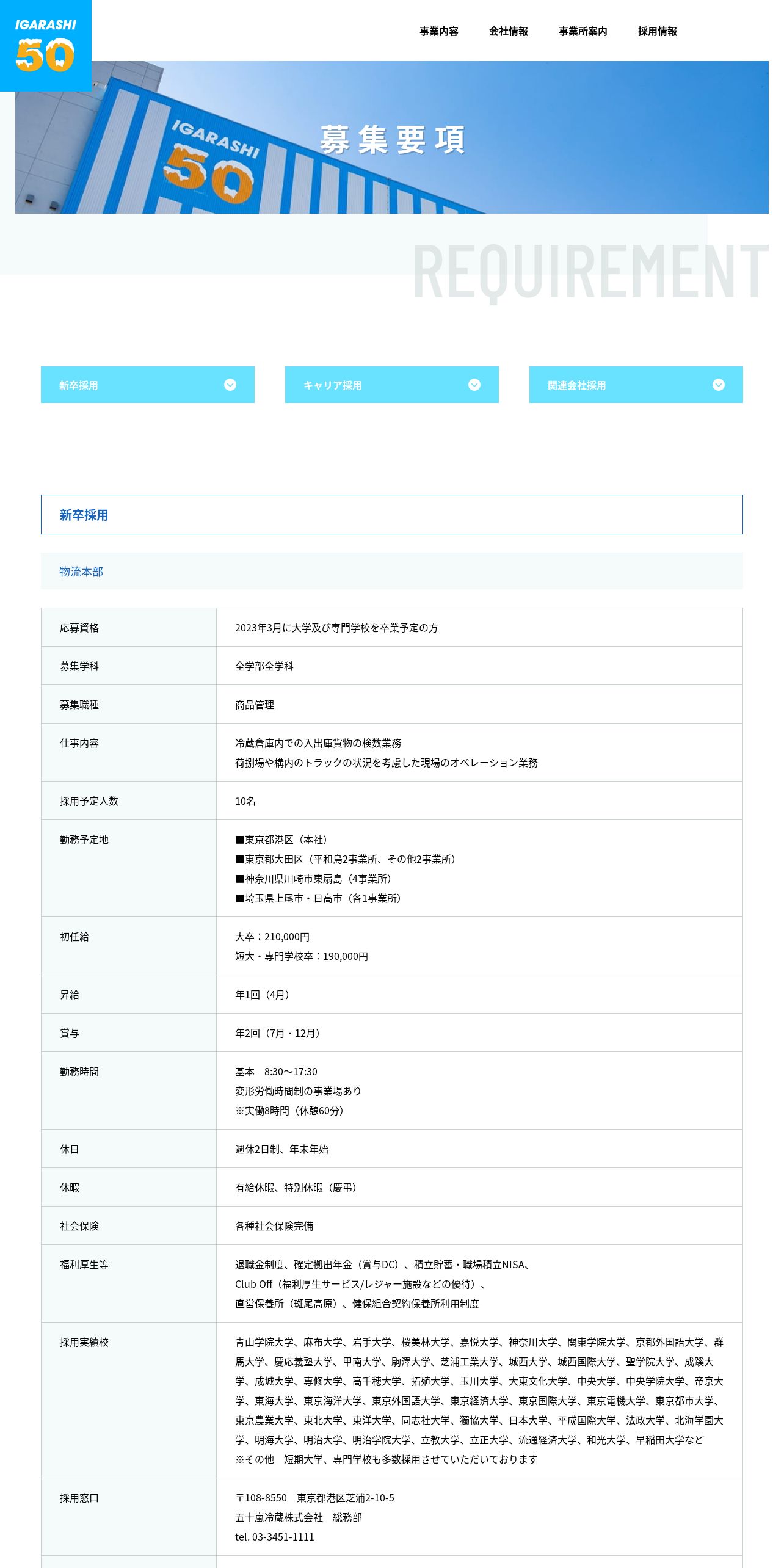This screenshot has width=784, height=1568.
Task: Click value 10名
Action: [245, 801]
